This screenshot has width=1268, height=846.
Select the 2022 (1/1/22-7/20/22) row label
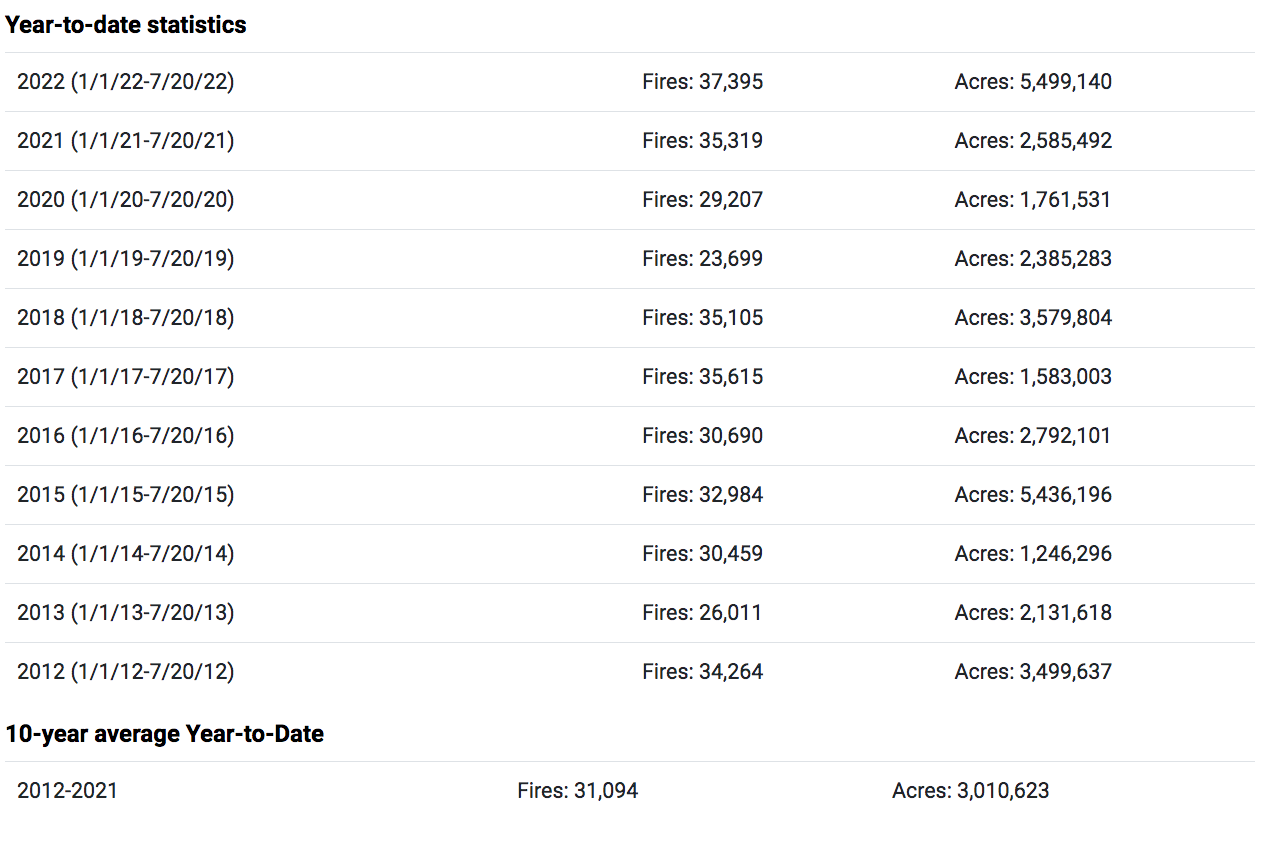pyautogui.click(x=126, y=82)
